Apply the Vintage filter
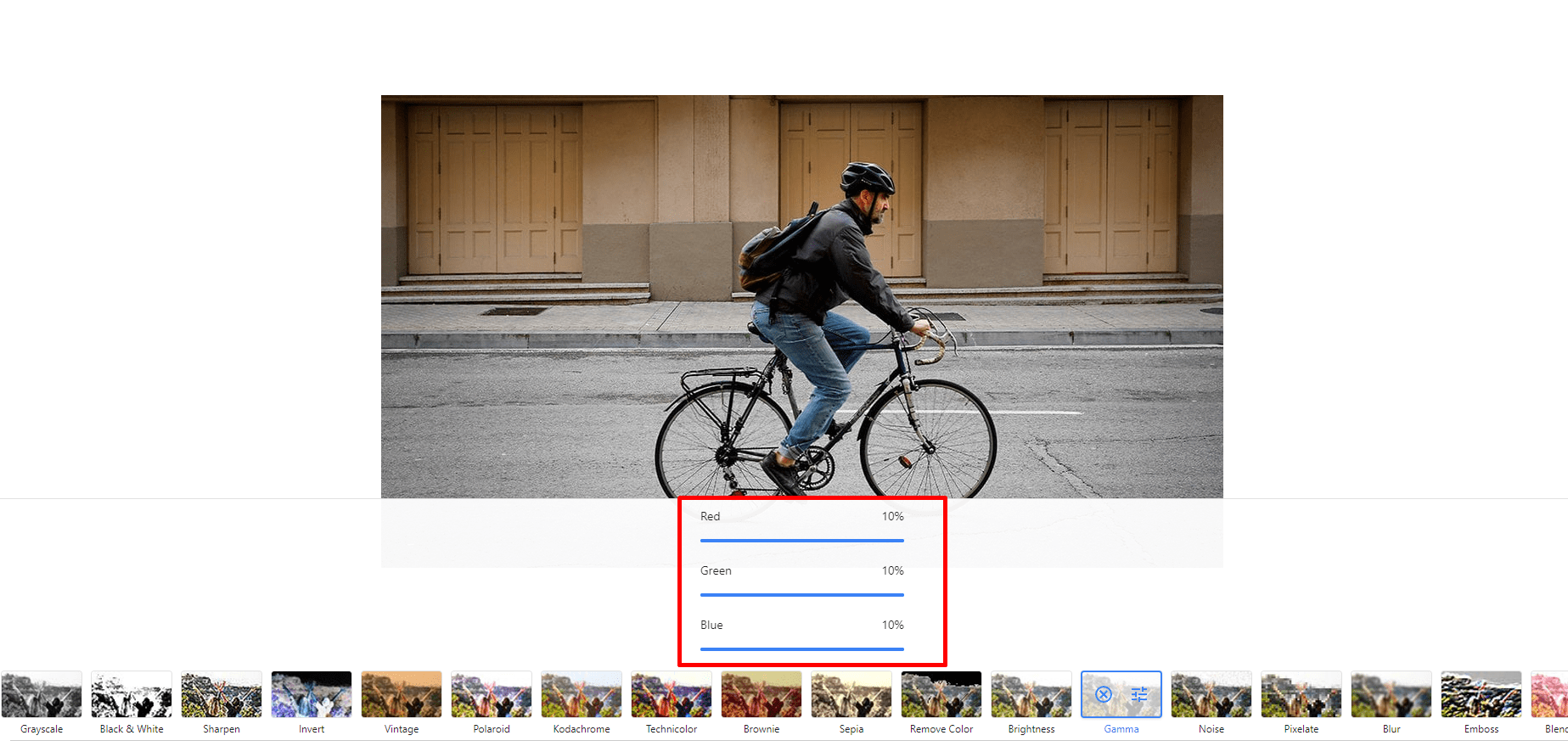Image resolution: width=1568 pixels, height=741 pixels. tap(402, 694)
